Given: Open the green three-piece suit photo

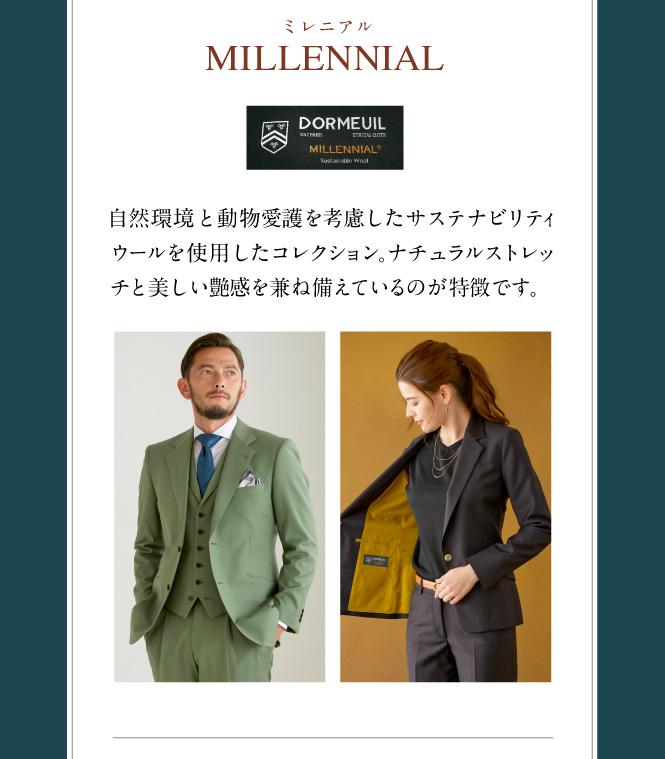Looking at the screenshot, I should 220,506.
